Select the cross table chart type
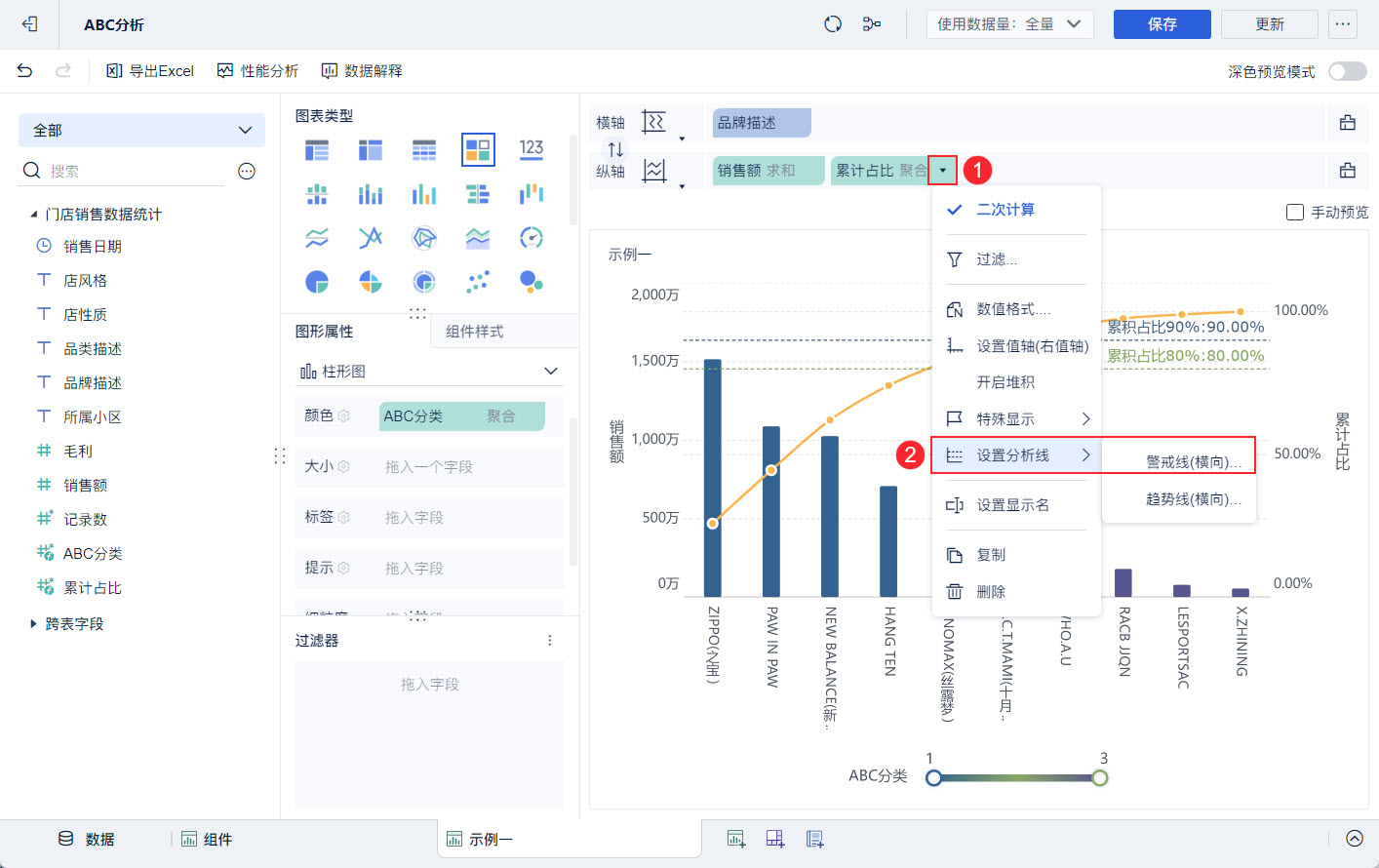The width and height of the screenshot is (1379, 868). 371,150
